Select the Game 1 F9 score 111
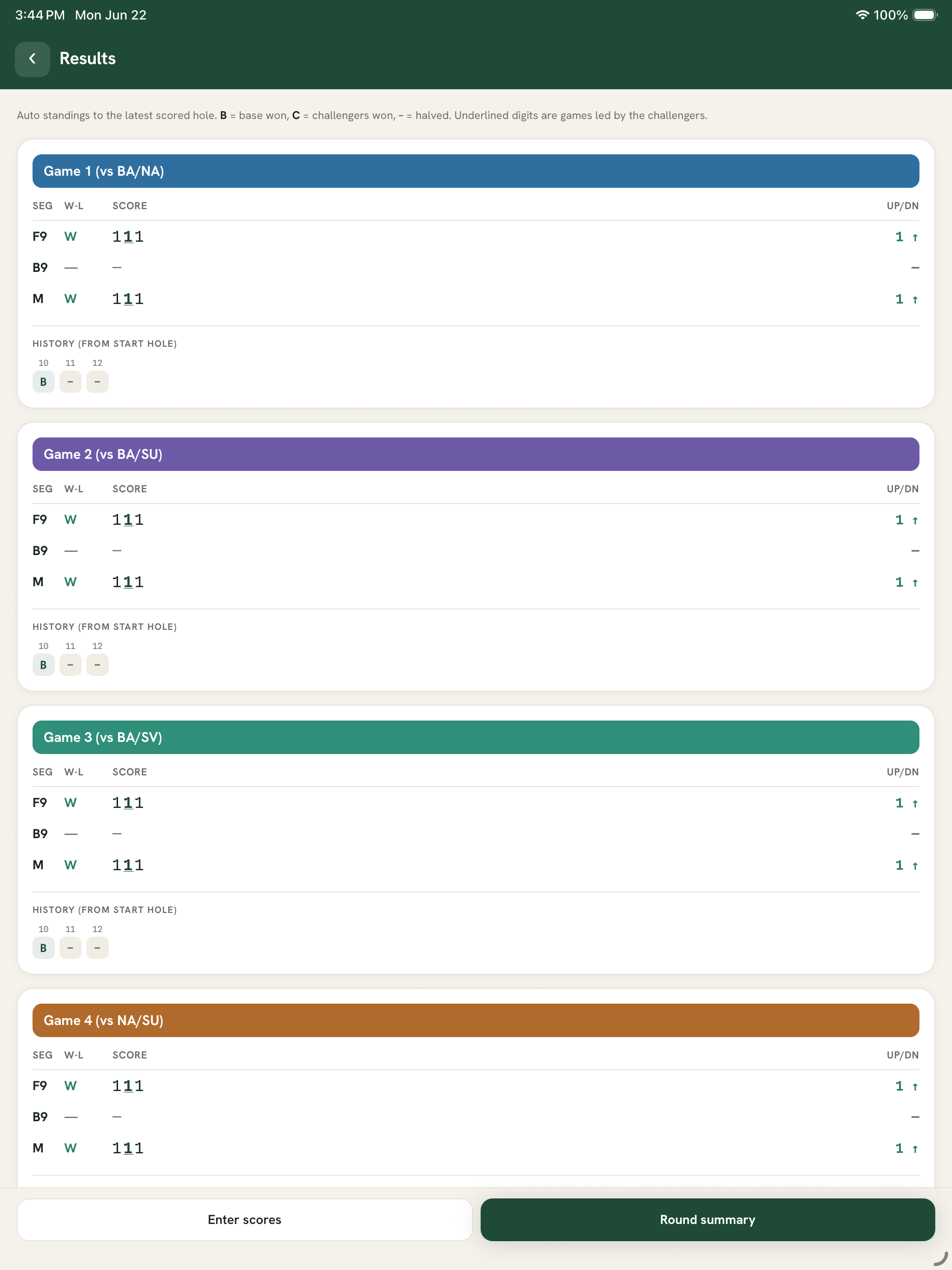This screenshot has width=952, height=1270. click(x=128, y=237)
